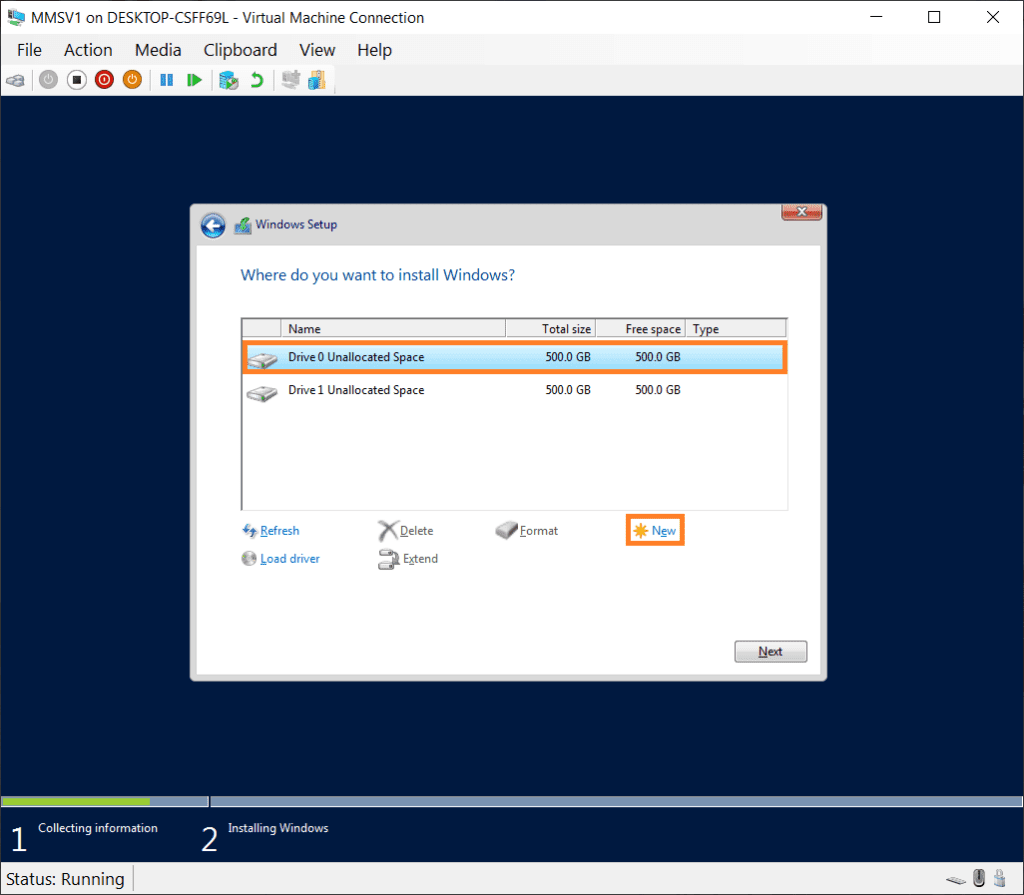The image size is (1024, 895).
Task: Click the Format option
Action: coord(527,530)
